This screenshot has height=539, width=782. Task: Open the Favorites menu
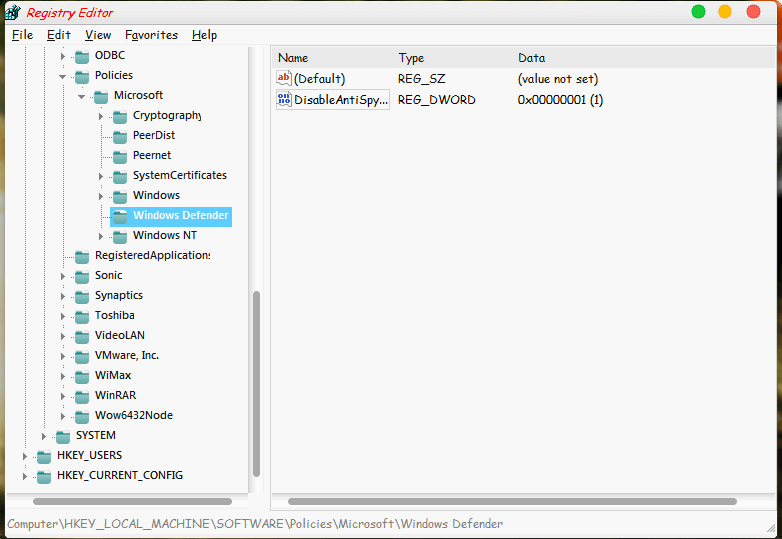click(x=151, y=35)
